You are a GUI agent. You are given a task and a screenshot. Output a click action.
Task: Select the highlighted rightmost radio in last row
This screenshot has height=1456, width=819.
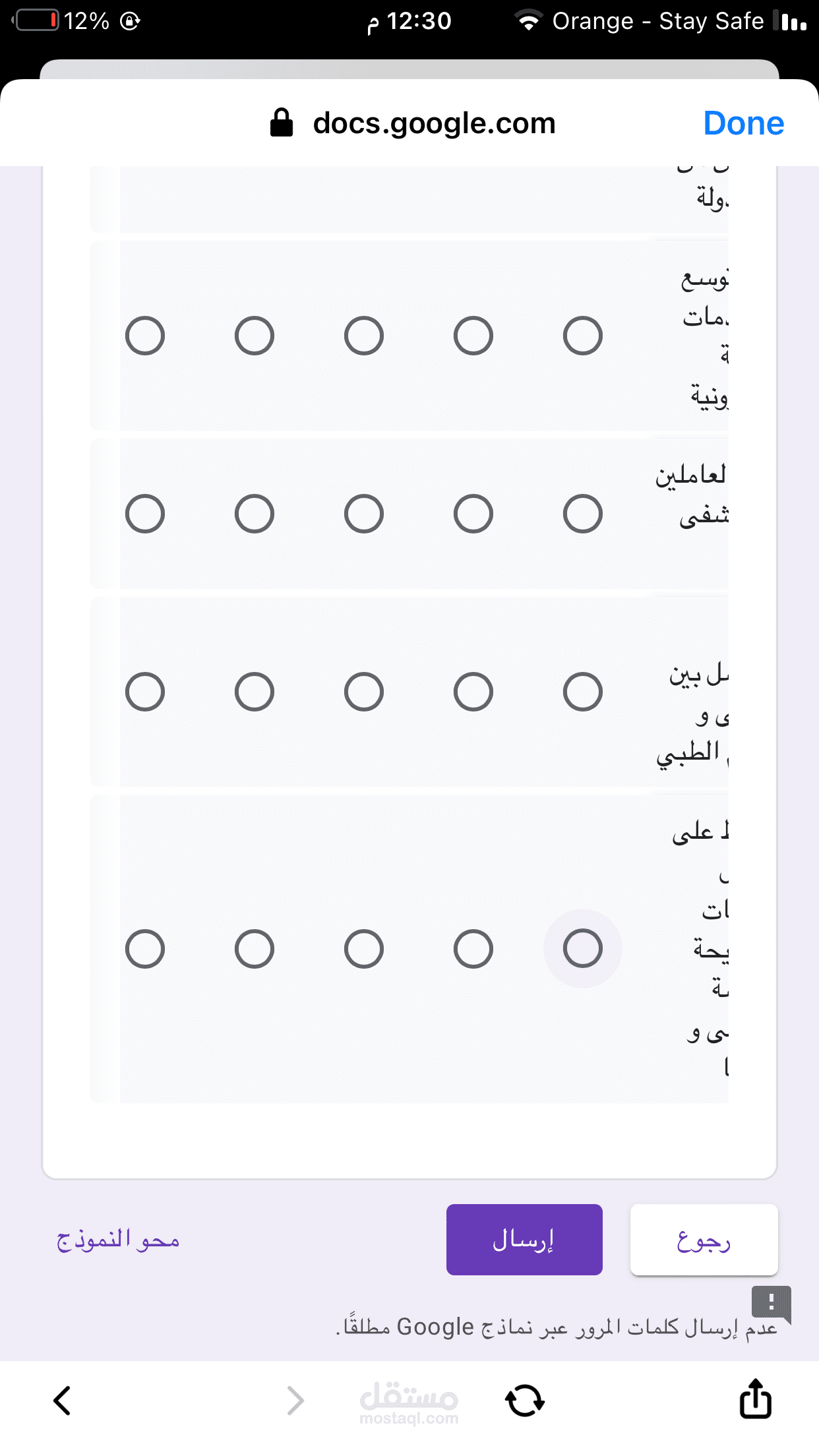point(583,949)
